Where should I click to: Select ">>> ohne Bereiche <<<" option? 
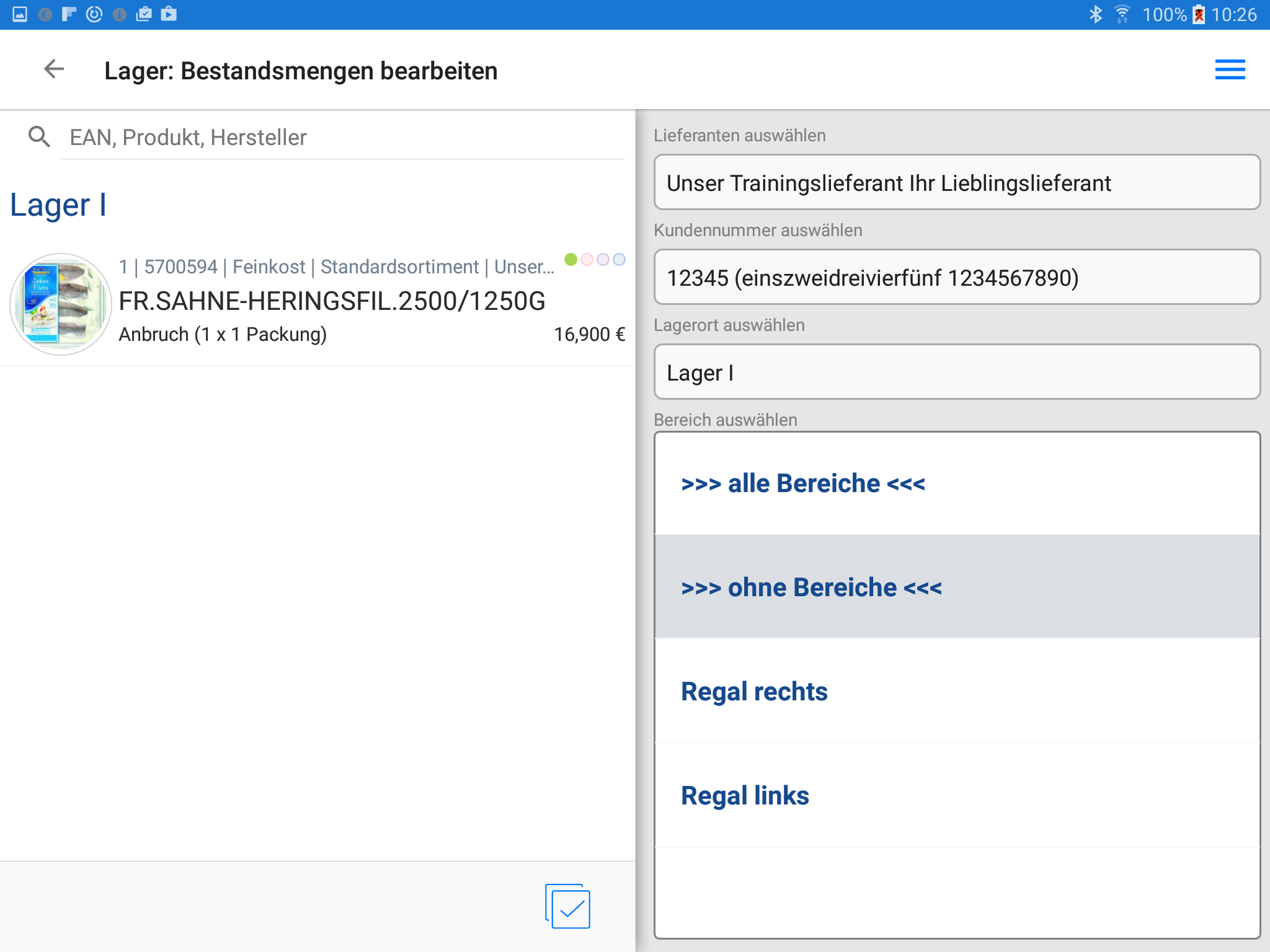coord(956,588)
